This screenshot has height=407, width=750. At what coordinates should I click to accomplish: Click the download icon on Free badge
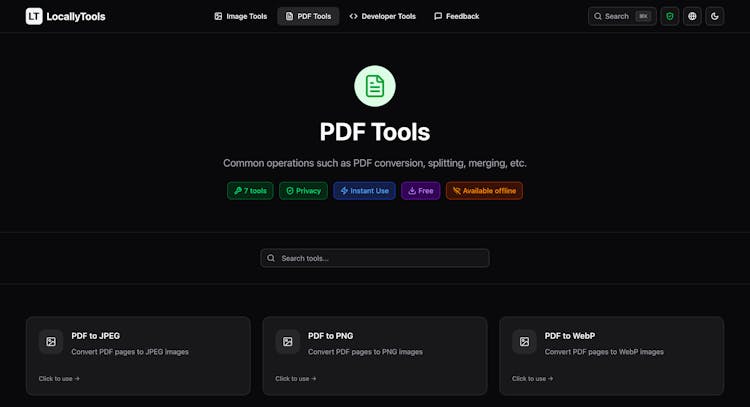412,191
